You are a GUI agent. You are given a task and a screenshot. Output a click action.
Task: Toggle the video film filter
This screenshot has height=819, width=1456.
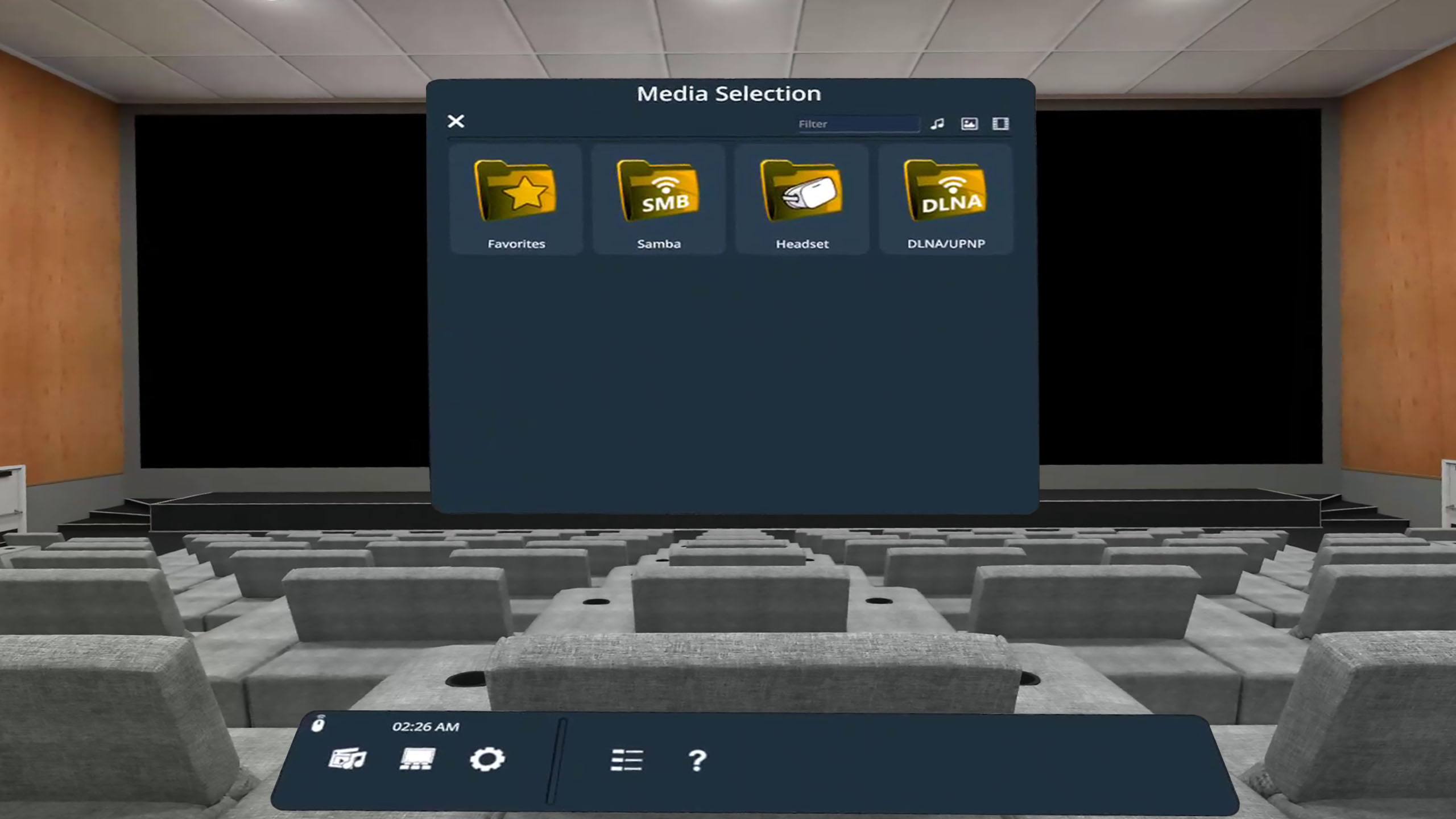coord(1000,123)
